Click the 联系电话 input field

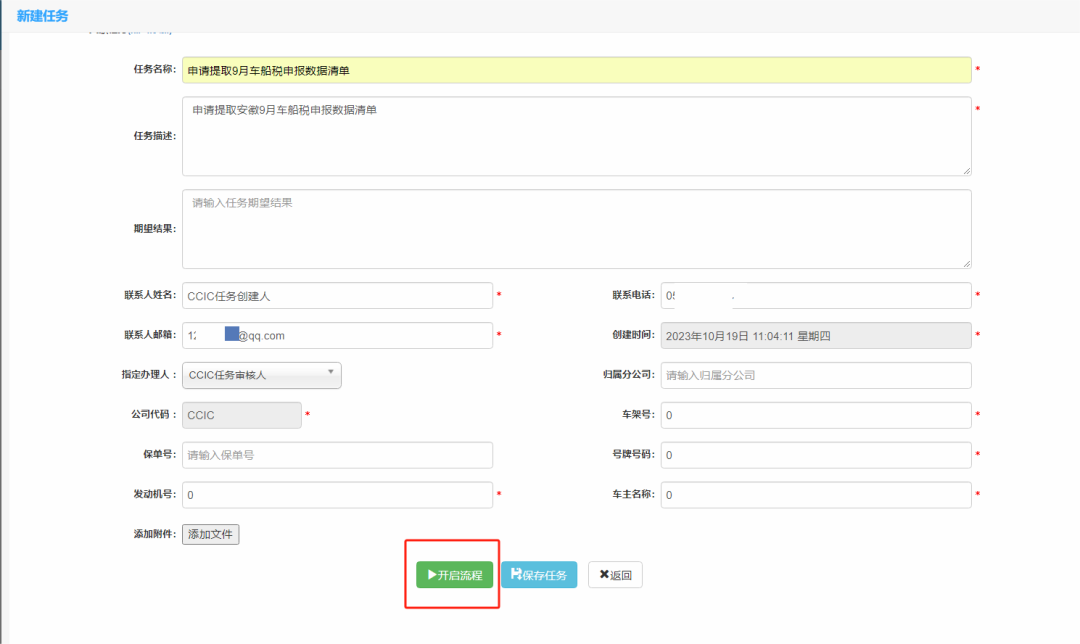[815, 296]
